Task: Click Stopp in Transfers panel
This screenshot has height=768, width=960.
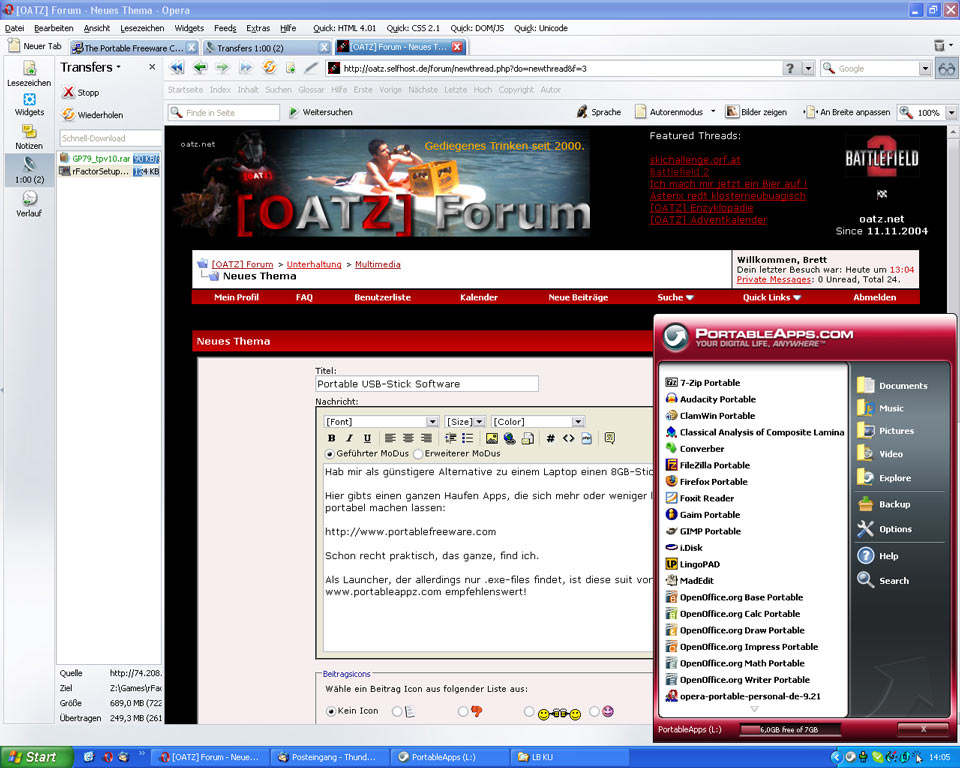Action: tap(80, 92)
